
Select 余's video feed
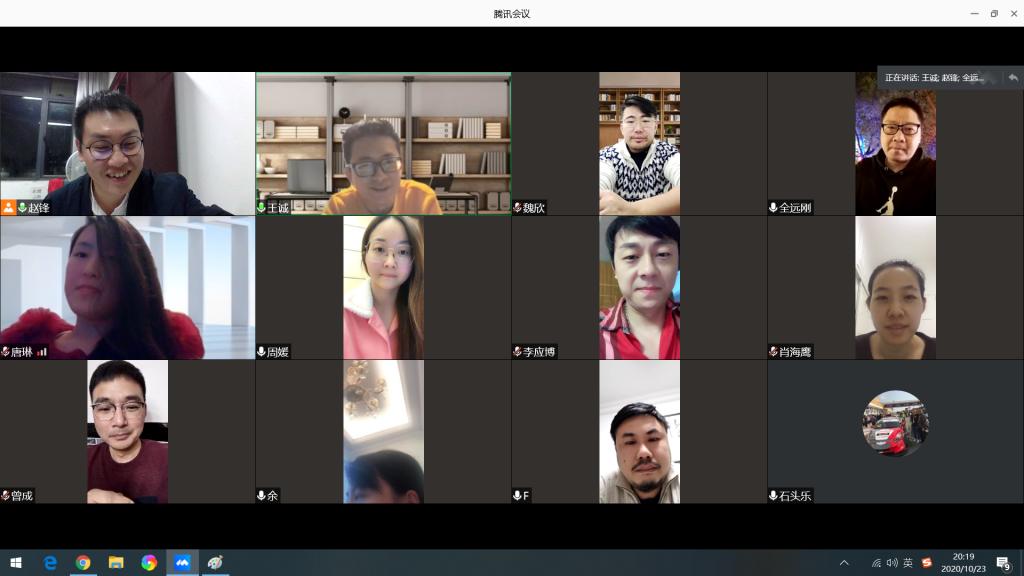[x=383, y=432]
